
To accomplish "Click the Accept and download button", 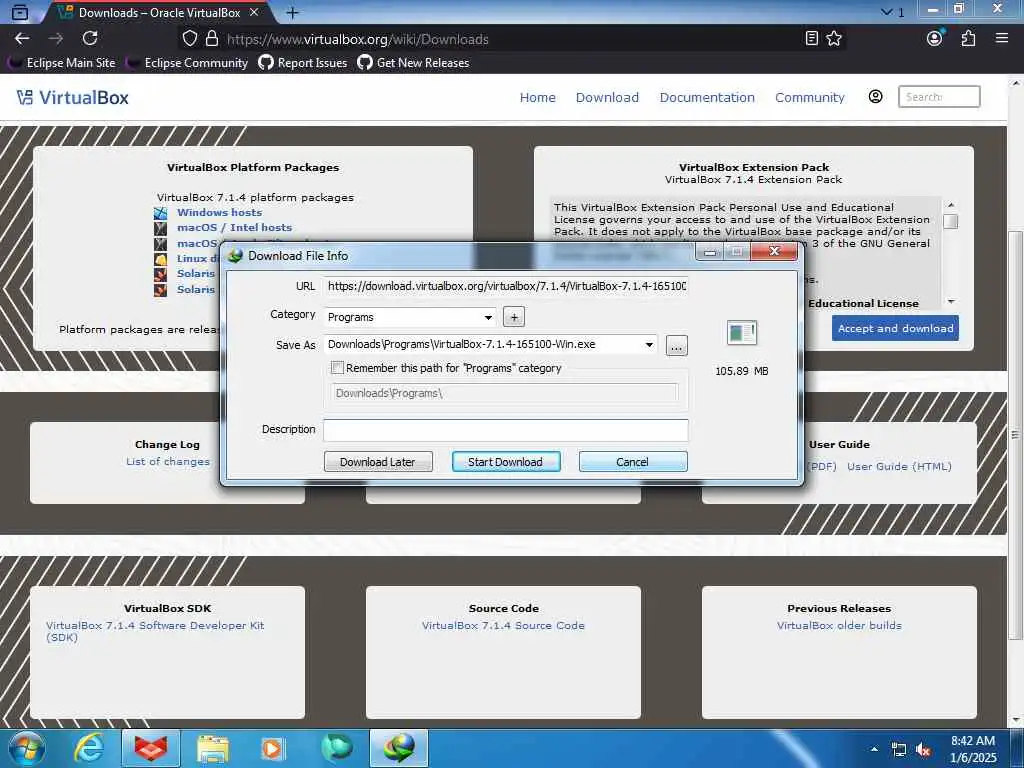I will [x=895, y=328].
